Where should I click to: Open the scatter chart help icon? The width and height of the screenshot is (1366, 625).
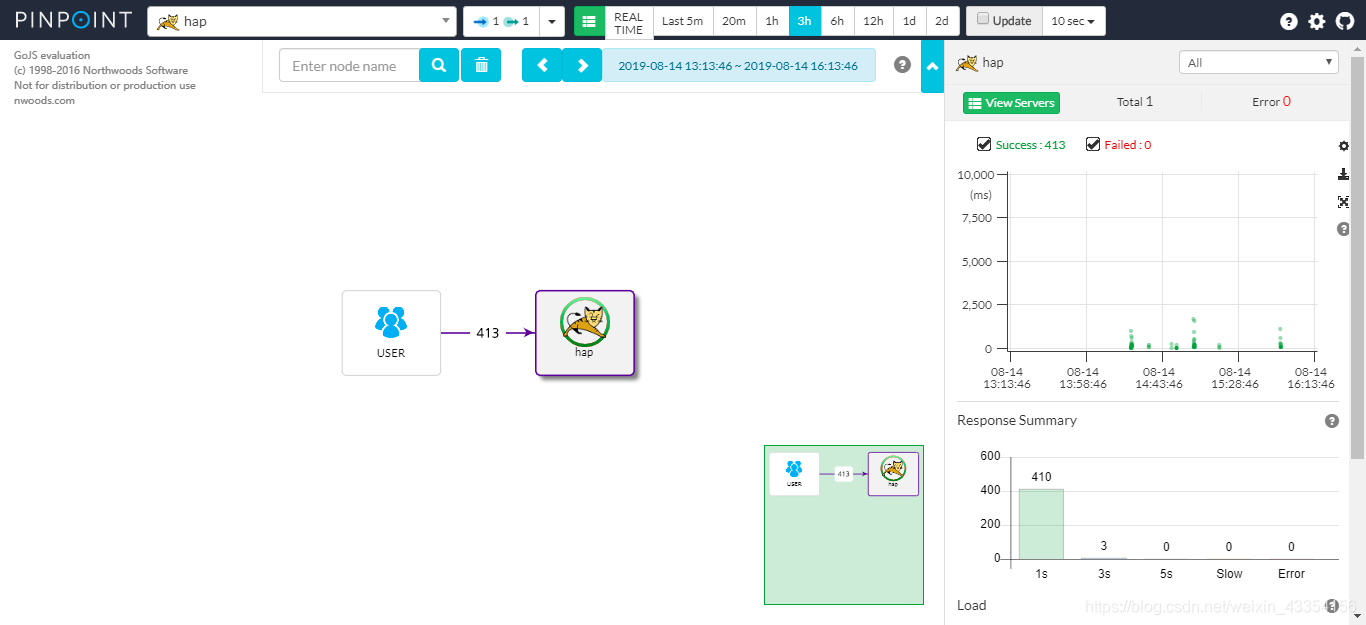click(1344, 229)
